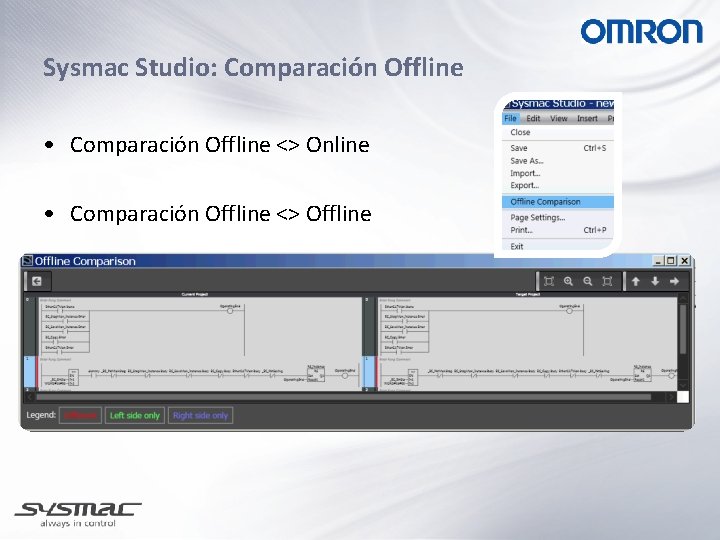The image size is (720, 540).
Task: Select Import... in the File menu
Action: [558, 173]
